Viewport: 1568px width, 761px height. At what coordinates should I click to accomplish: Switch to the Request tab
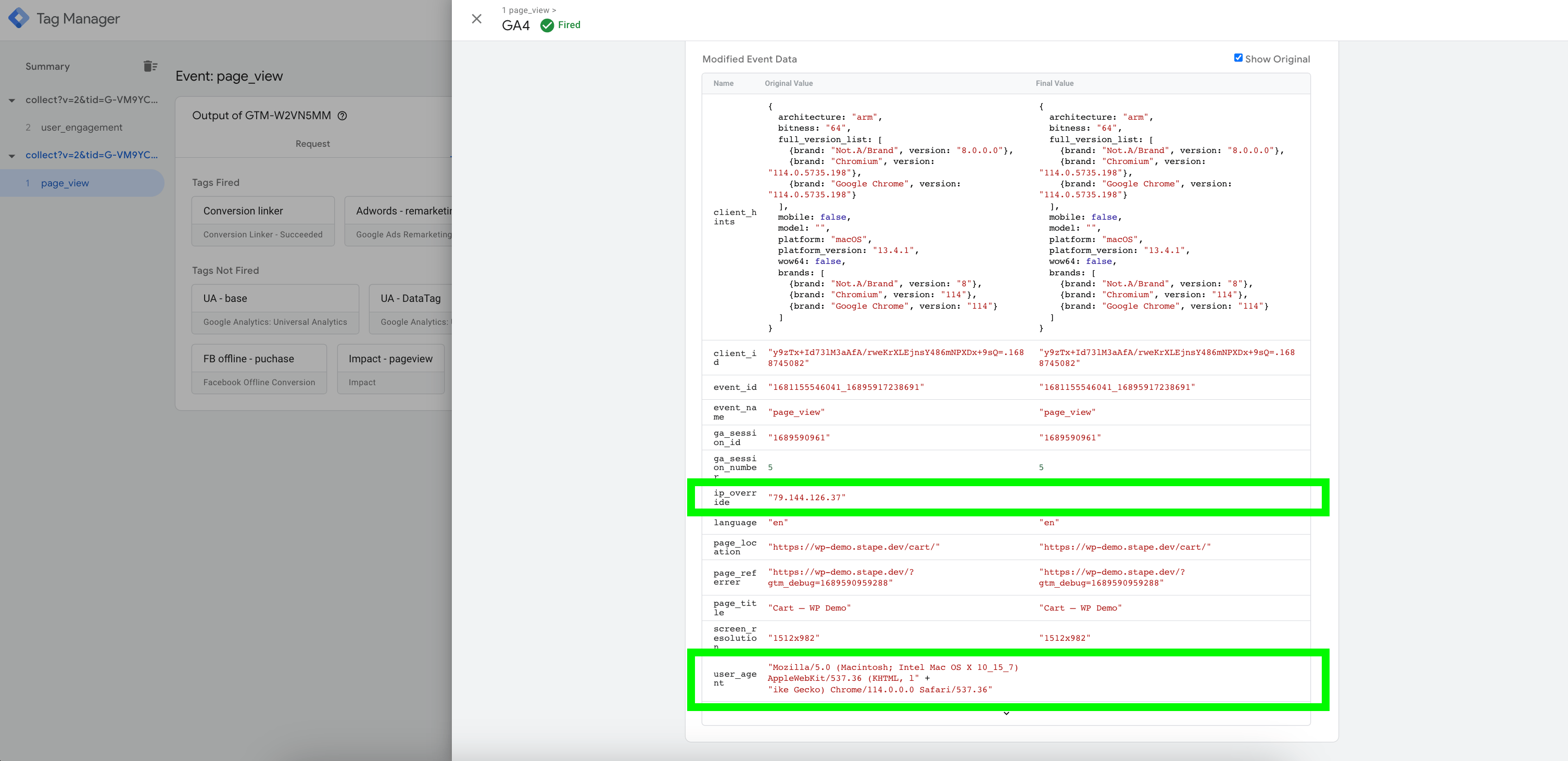[x=312, y=144]
